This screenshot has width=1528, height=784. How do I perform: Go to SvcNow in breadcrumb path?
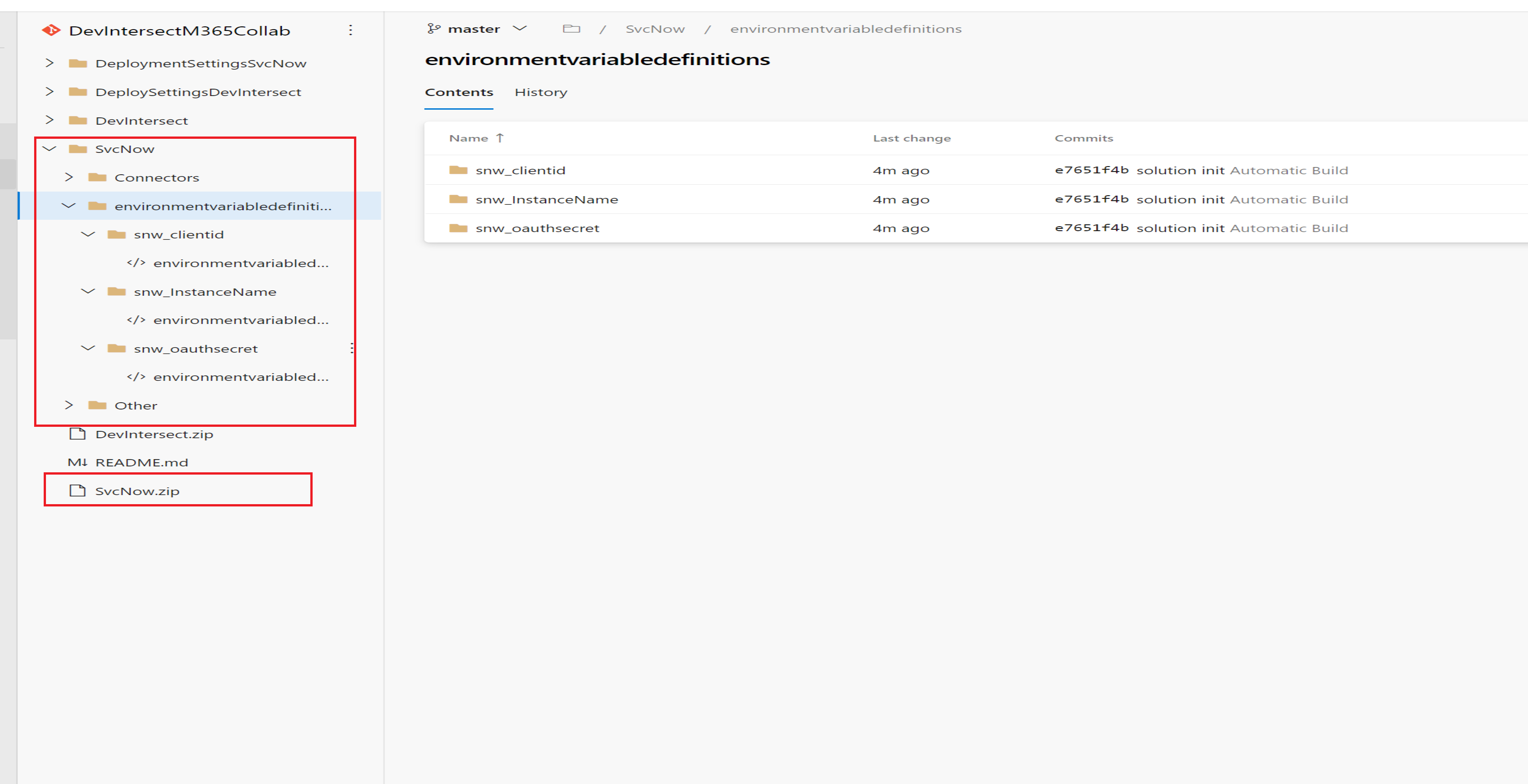pyautogui.click(x=654, y=29)
